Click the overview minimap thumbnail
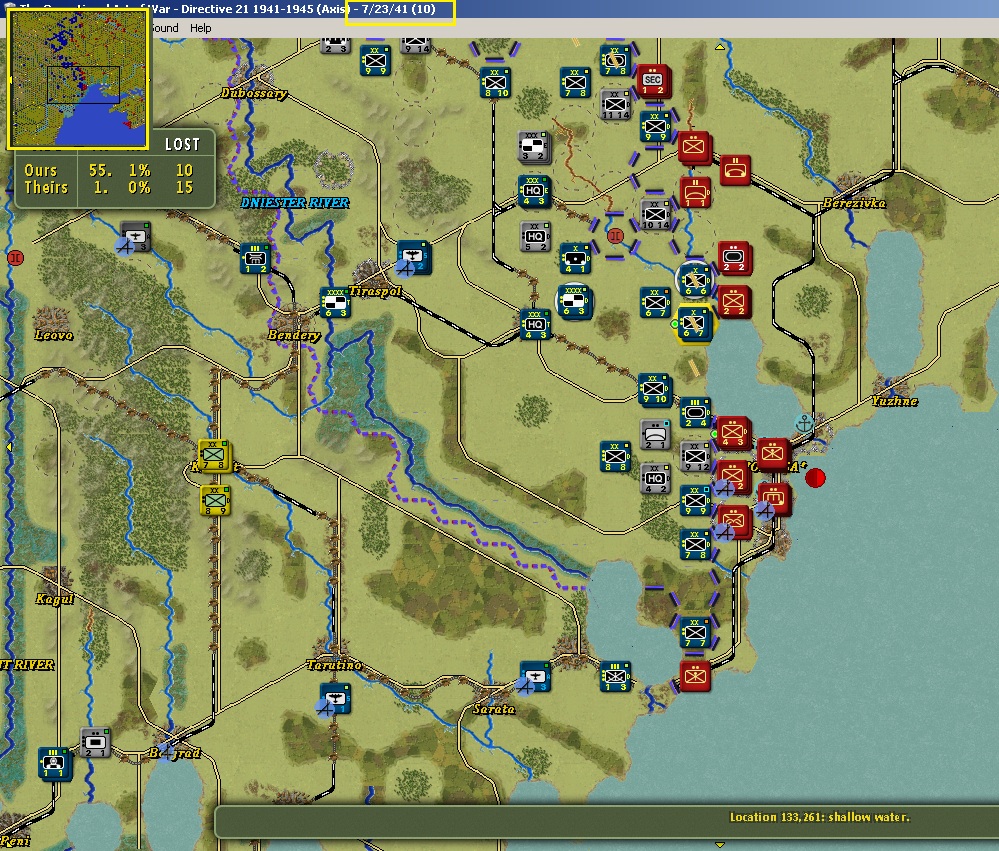This screenshot has height=851, width=999. [78, 79]
